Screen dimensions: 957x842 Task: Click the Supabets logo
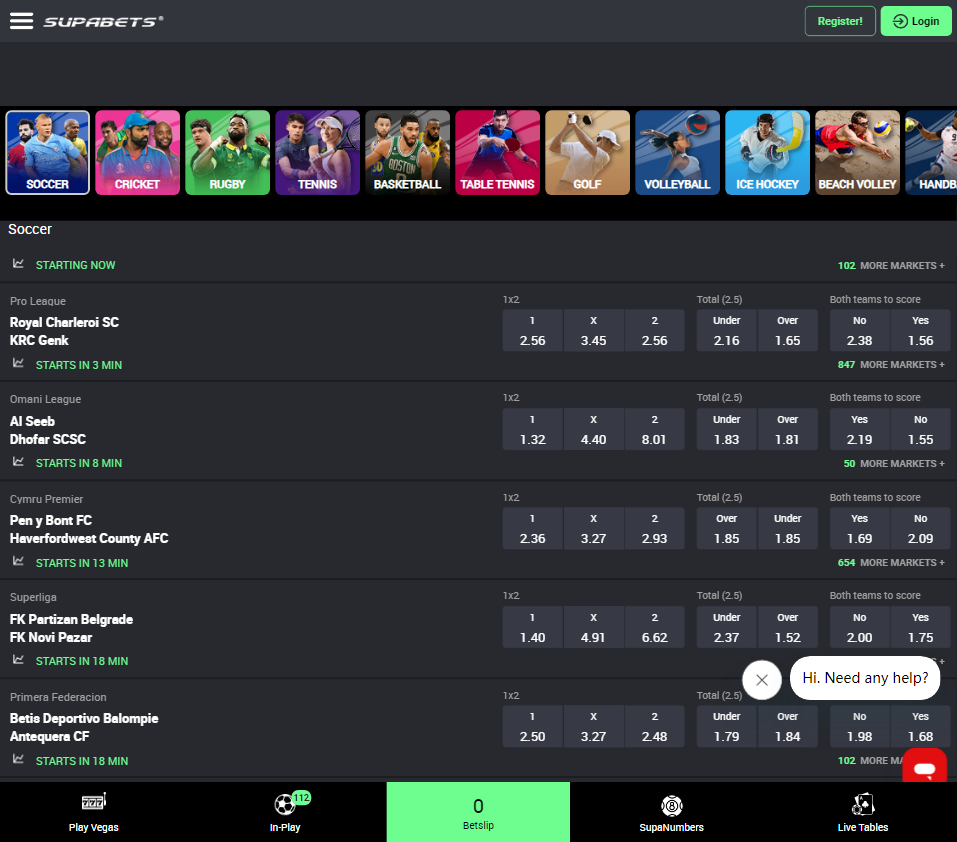pos(103,21)
